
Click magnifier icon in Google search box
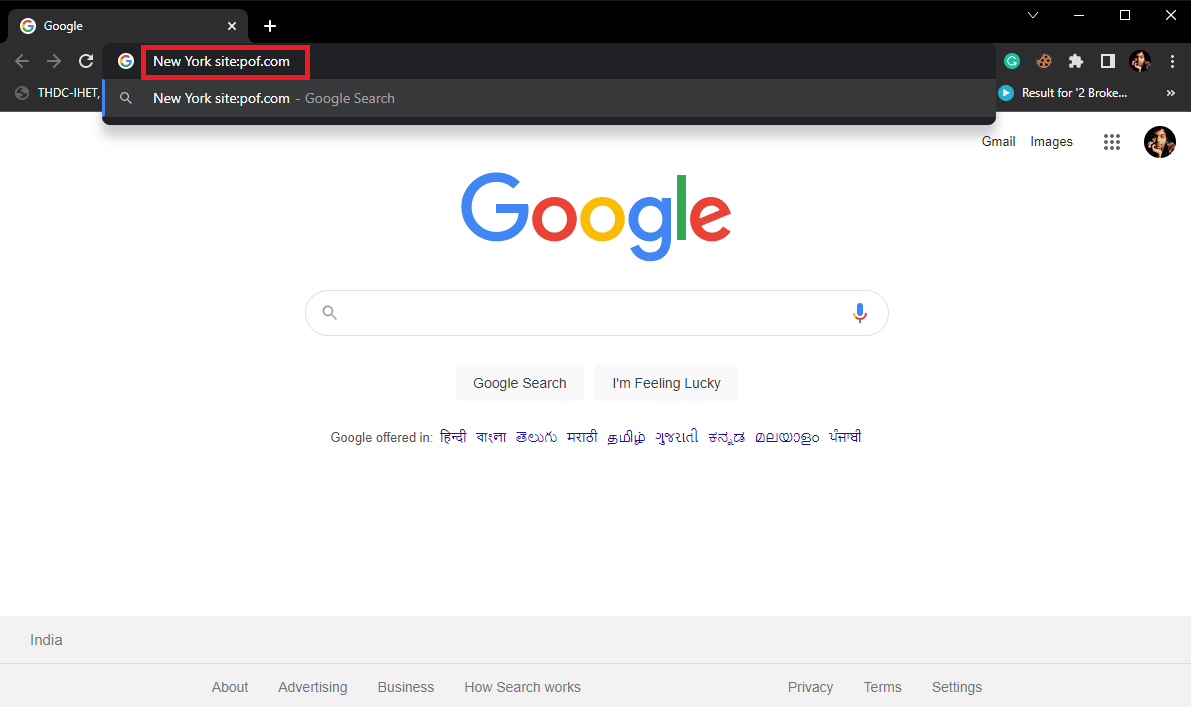click(329, 312)
